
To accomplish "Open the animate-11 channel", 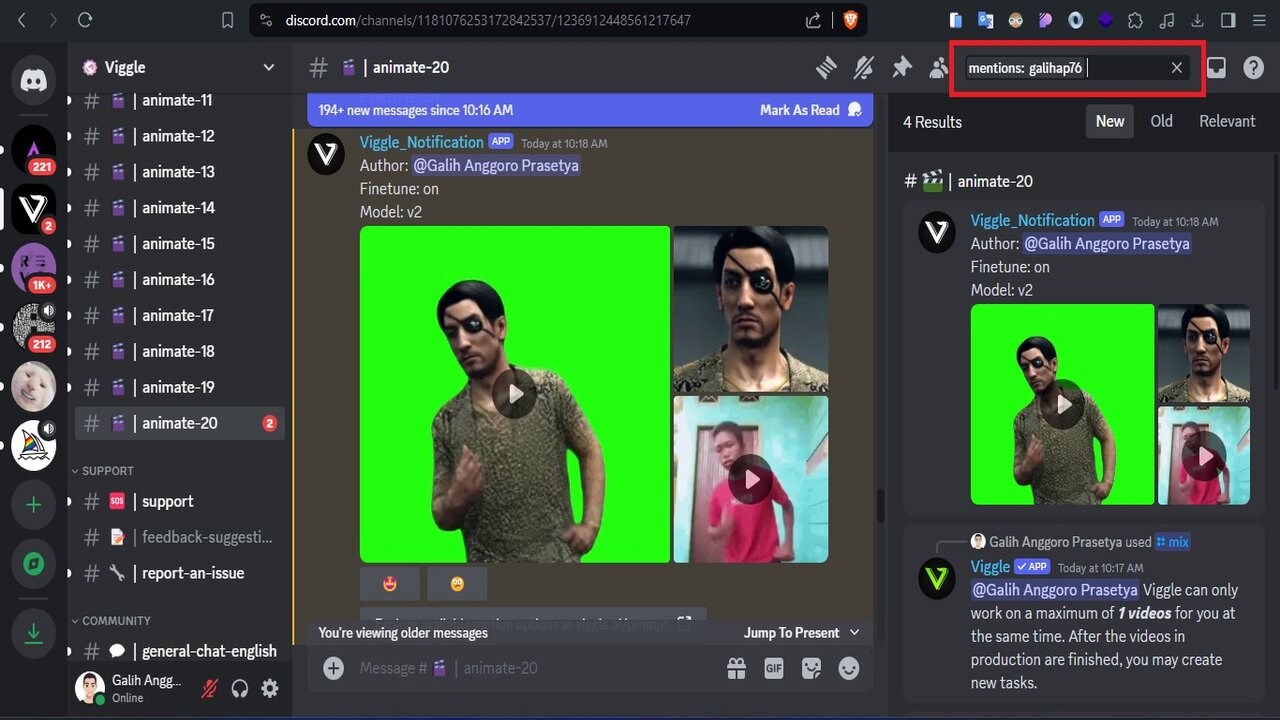I will (179, 100).
